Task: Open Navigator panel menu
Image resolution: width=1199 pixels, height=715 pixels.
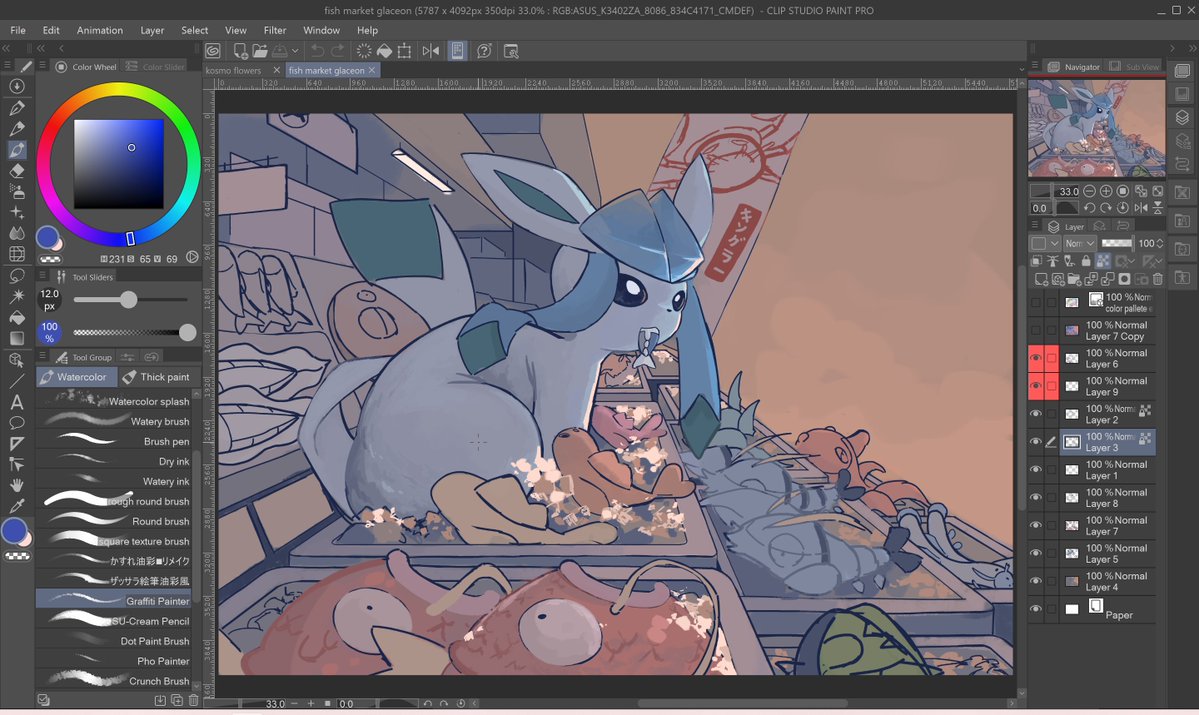Action: pyautogui.click(x=1035, y=67)
